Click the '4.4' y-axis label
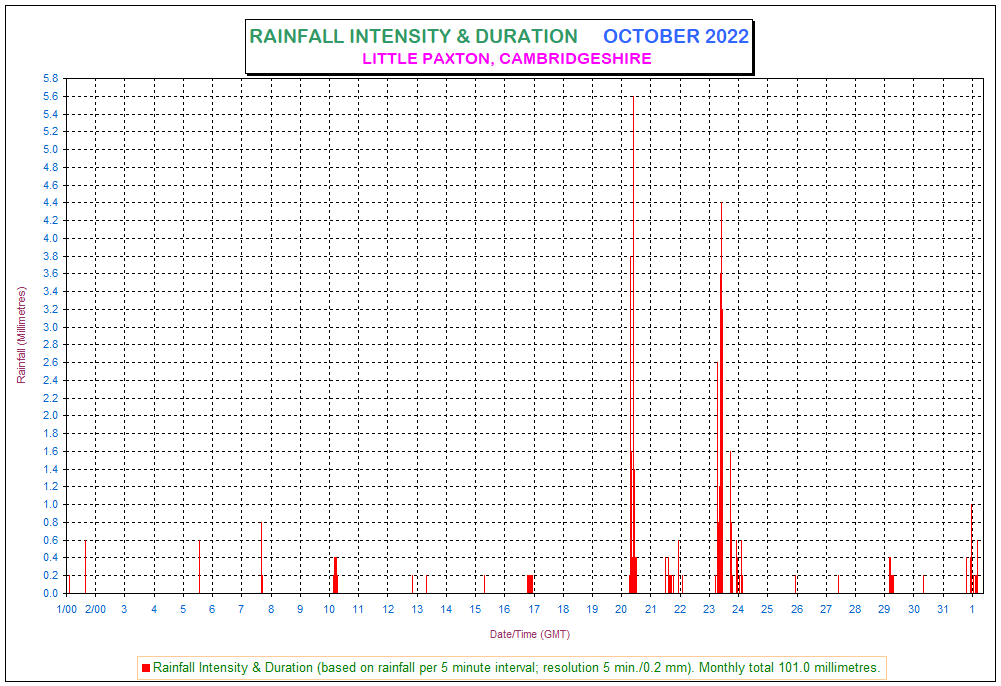The height and width of the screenshot is (686, 1001). tap(50, 203)
